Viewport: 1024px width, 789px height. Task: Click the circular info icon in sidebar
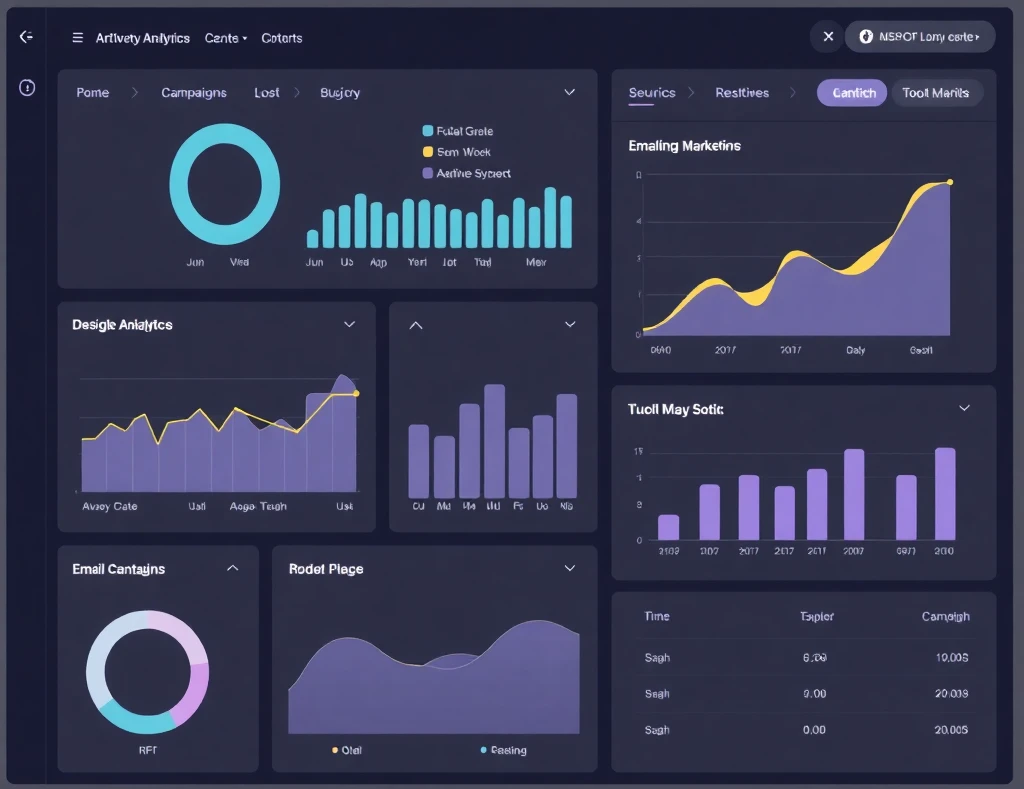click(27, 88)
